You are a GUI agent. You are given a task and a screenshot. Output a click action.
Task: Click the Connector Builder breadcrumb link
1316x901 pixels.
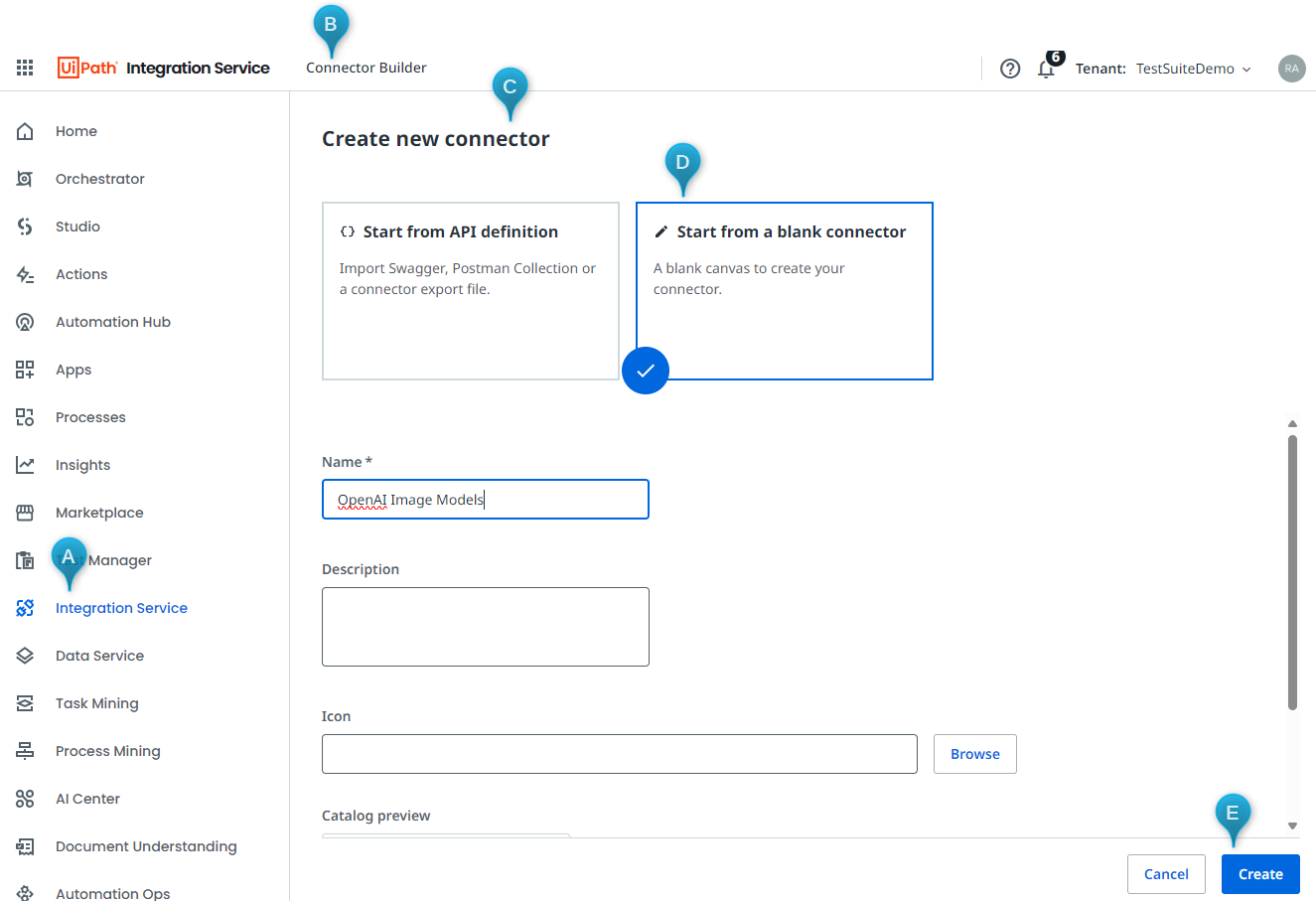pos(366,68)
